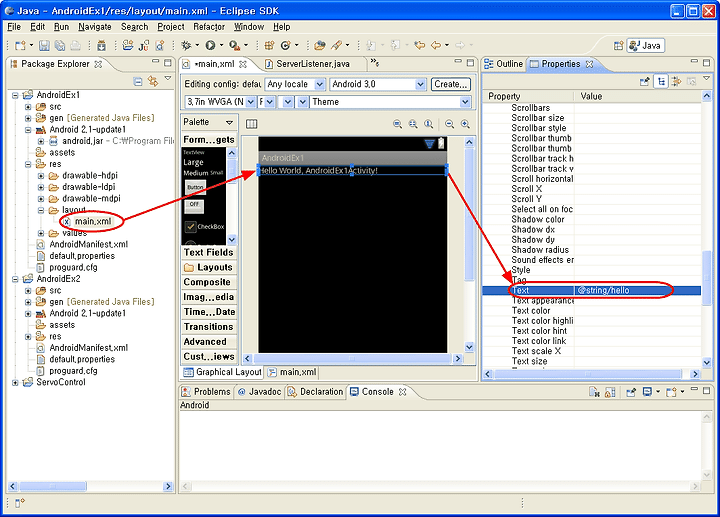Open the Text Fields palette category

[x=209, y=252]
